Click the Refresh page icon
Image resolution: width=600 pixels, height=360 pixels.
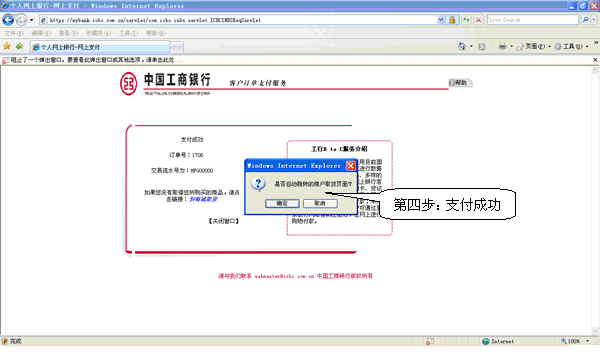pos(466,20)
